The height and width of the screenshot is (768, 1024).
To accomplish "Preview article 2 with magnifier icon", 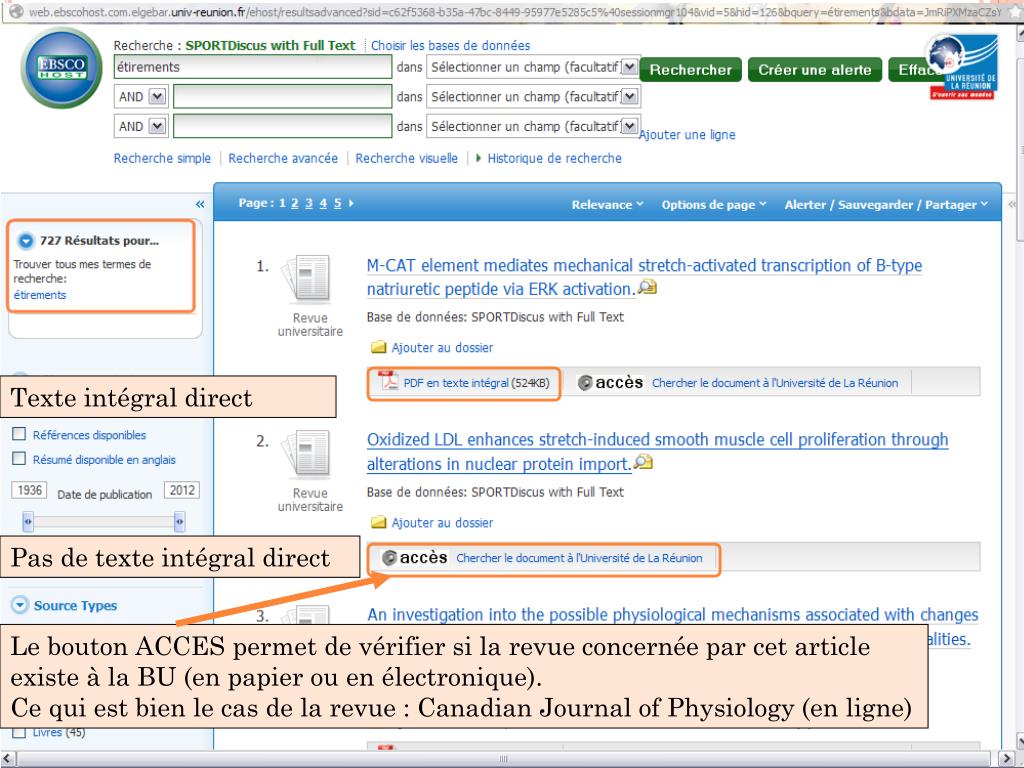I will pyautogui.click(x=643, y=462).
